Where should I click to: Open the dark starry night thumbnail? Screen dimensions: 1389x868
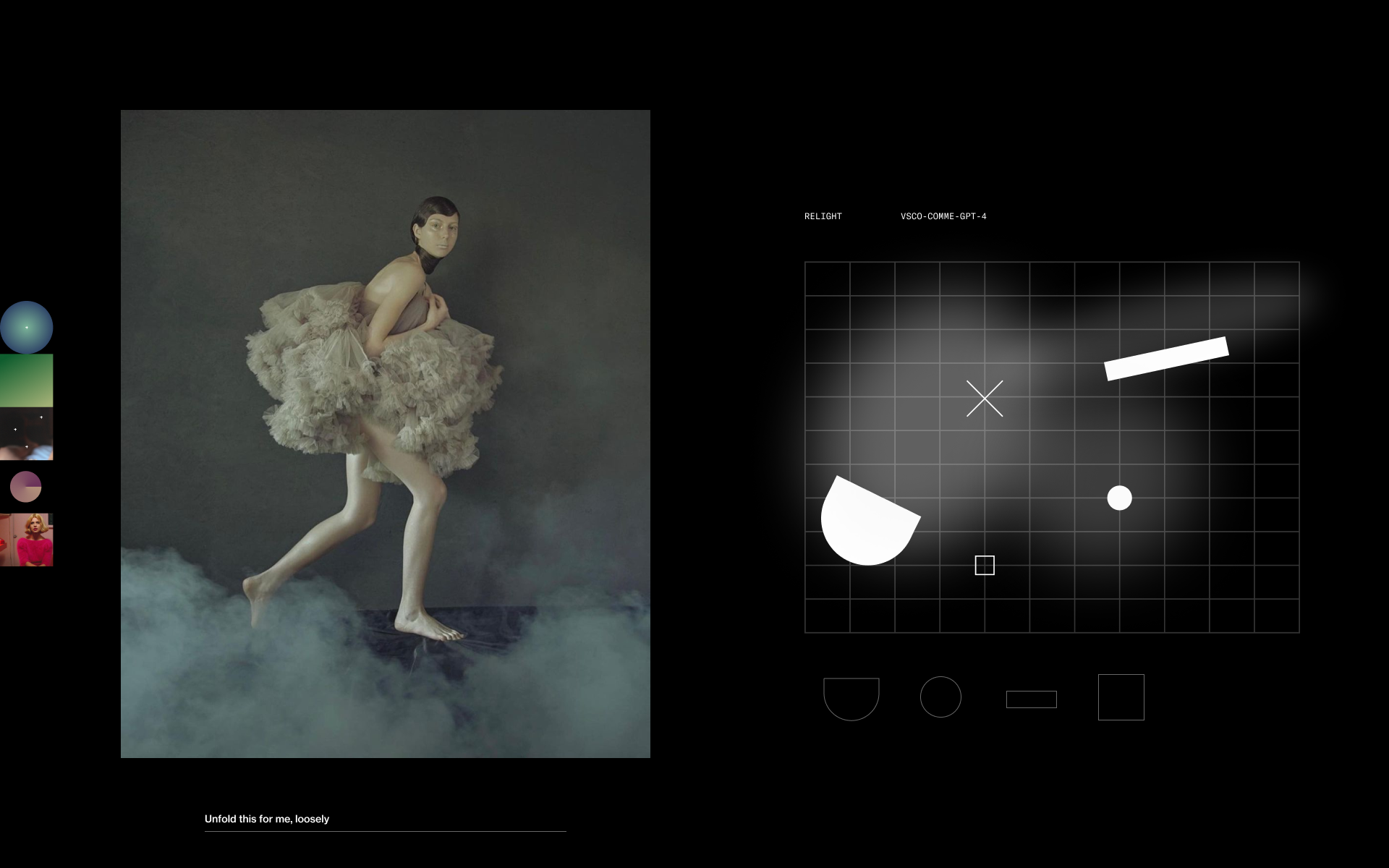[x=27, y=434]
